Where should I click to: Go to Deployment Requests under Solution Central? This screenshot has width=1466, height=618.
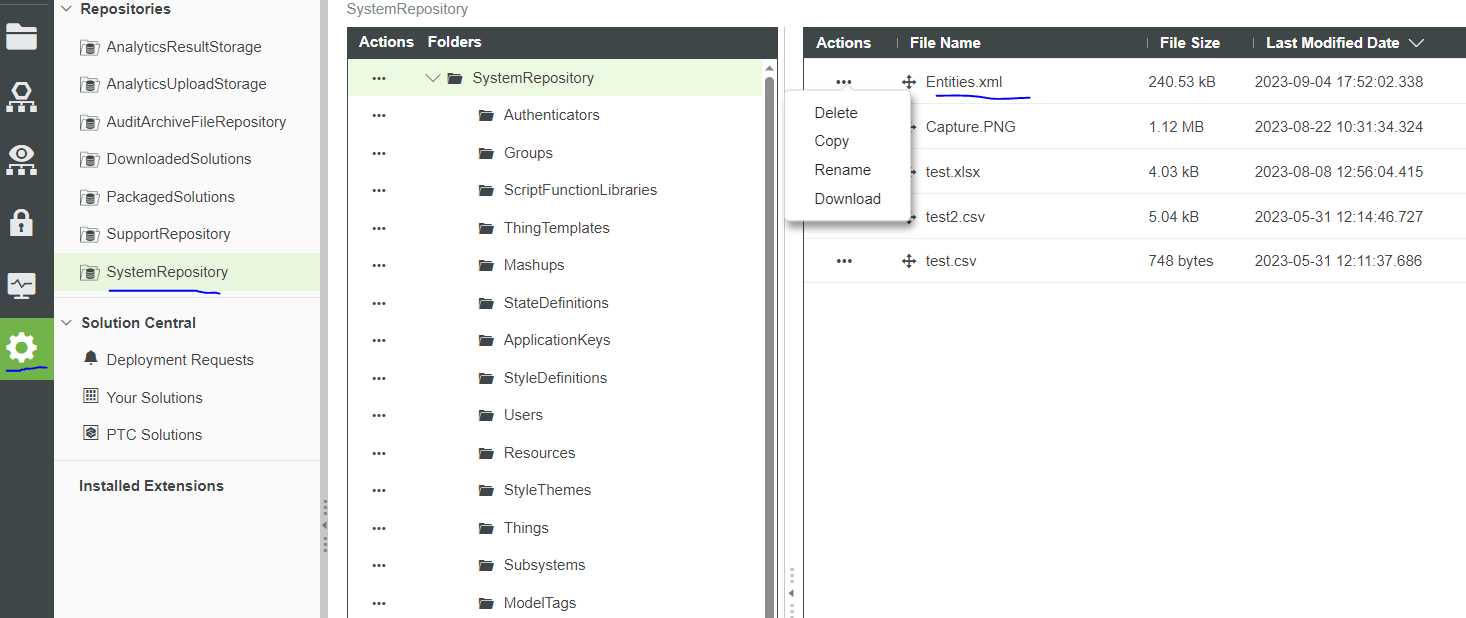tap(179, 359)
